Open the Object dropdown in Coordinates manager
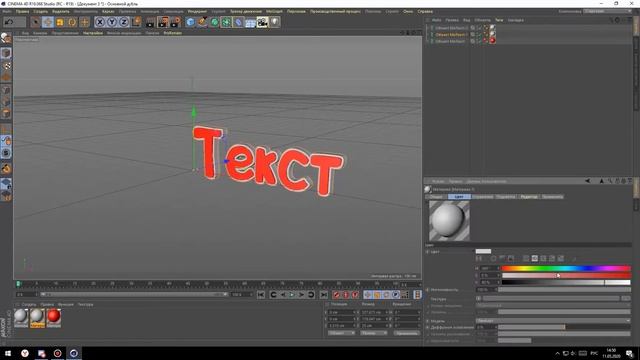The width and height of the screenshot is (640, 360). pos(341,333)
